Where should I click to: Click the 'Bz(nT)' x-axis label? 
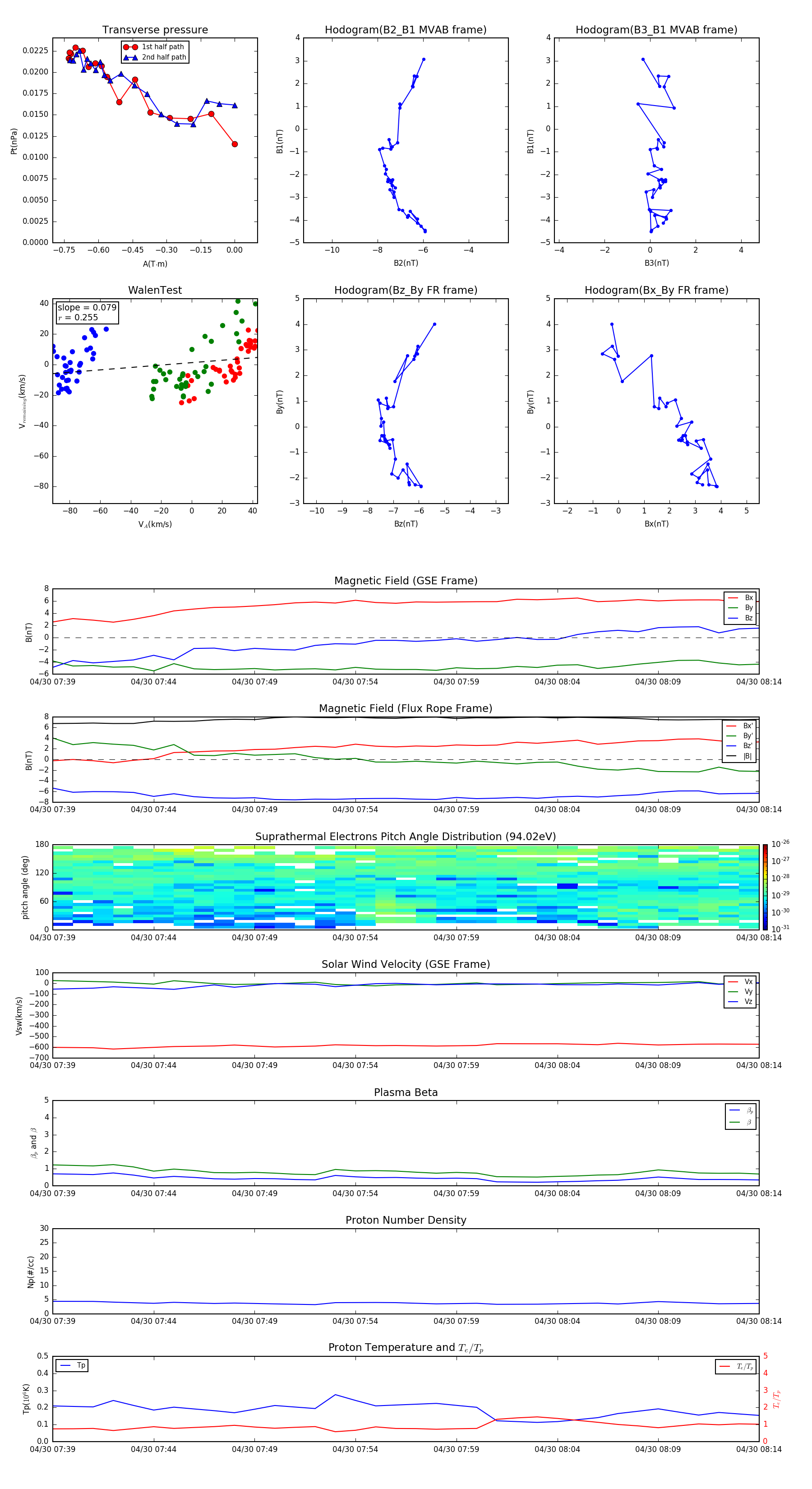coord(406,524)
